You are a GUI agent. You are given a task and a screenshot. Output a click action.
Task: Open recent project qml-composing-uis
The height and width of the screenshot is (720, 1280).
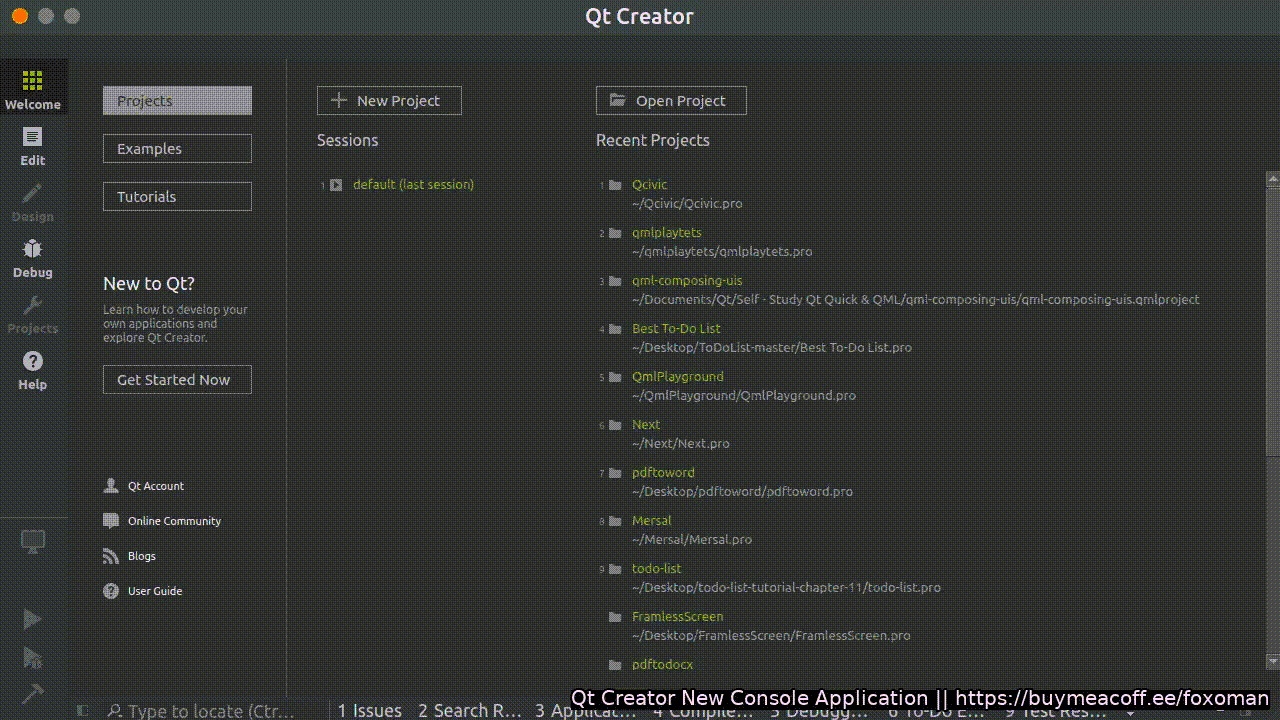(x=687, y=280)
